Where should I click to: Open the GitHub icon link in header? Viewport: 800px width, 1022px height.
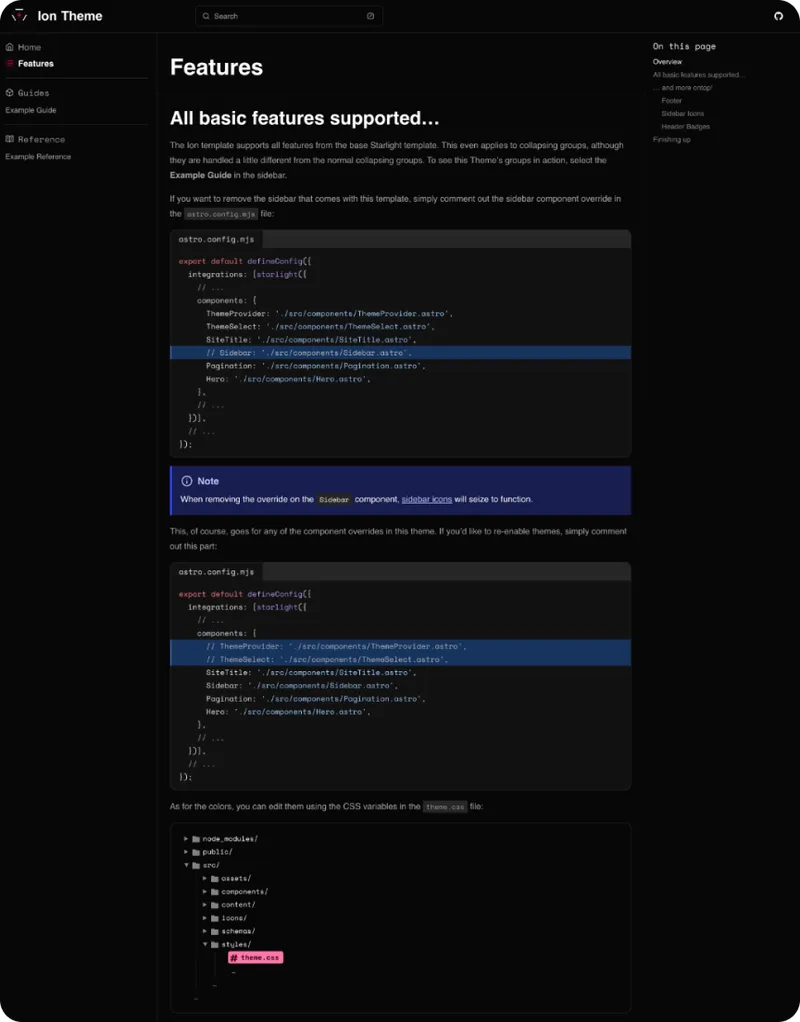pos(779,16)
